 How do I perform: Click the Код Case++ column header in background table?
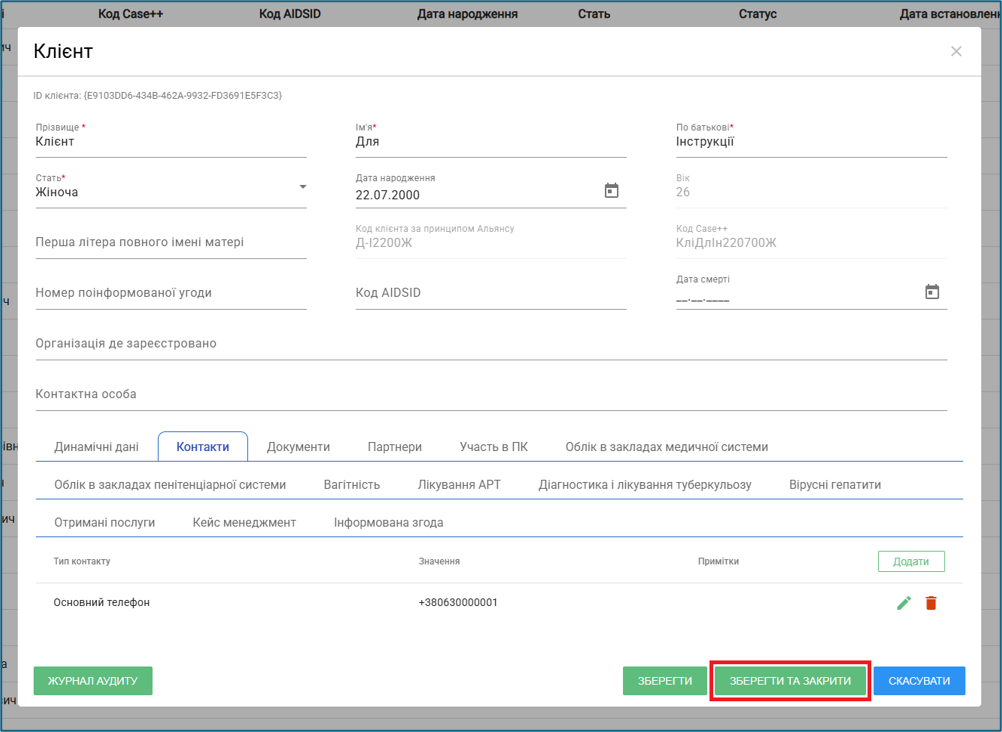point(130,14)
